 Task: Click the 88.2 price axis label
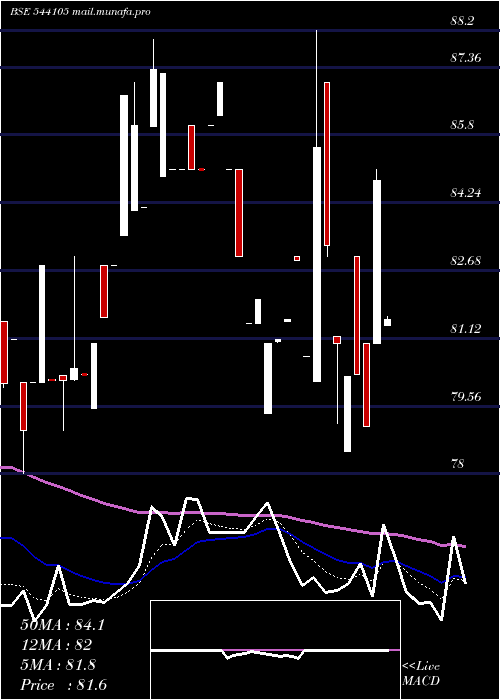point(462,21)
